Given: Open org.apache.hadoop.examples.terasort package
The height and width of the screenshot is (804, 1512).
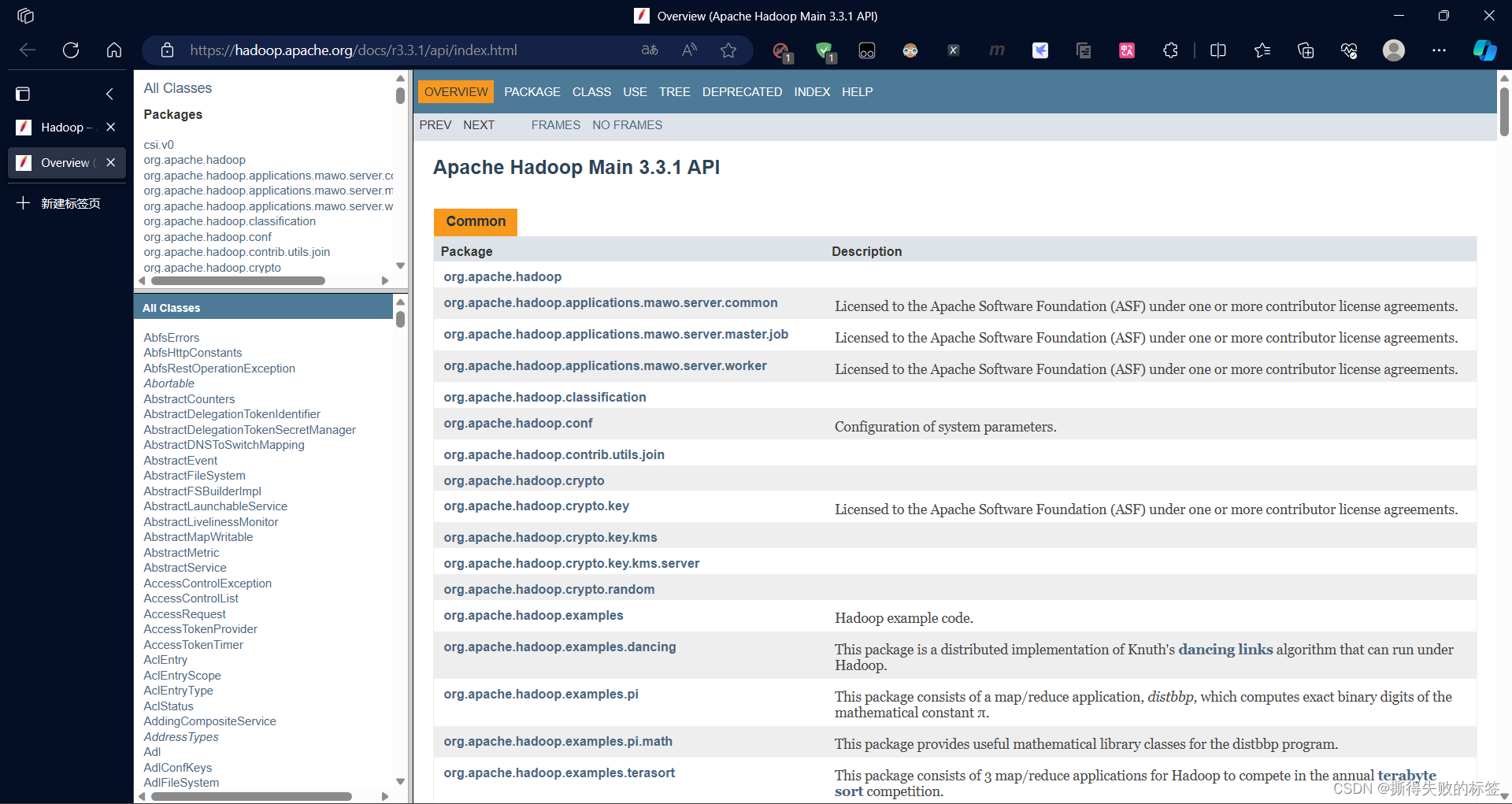Looking at the screenshot, I should [x=559, y=773].
